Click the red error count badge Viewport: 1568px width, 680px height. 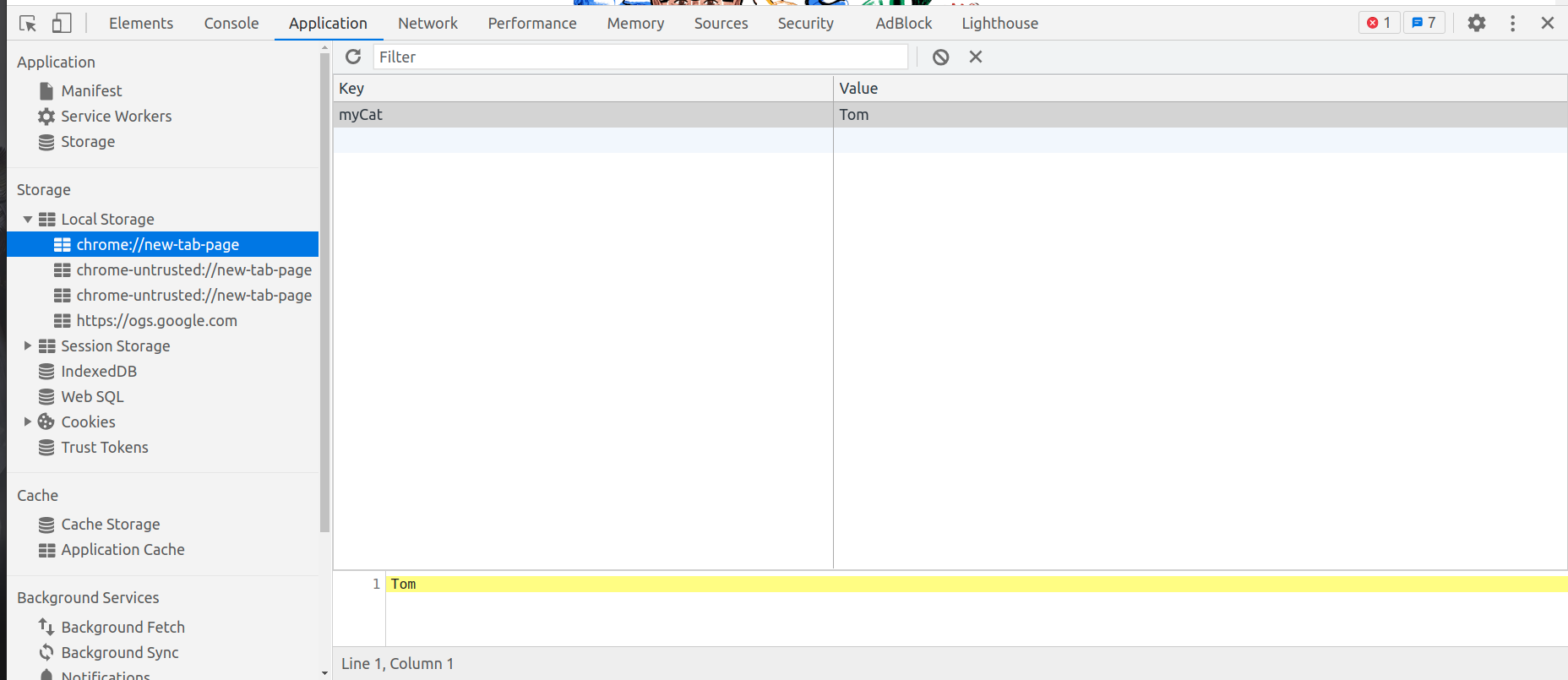(1379, 23)
